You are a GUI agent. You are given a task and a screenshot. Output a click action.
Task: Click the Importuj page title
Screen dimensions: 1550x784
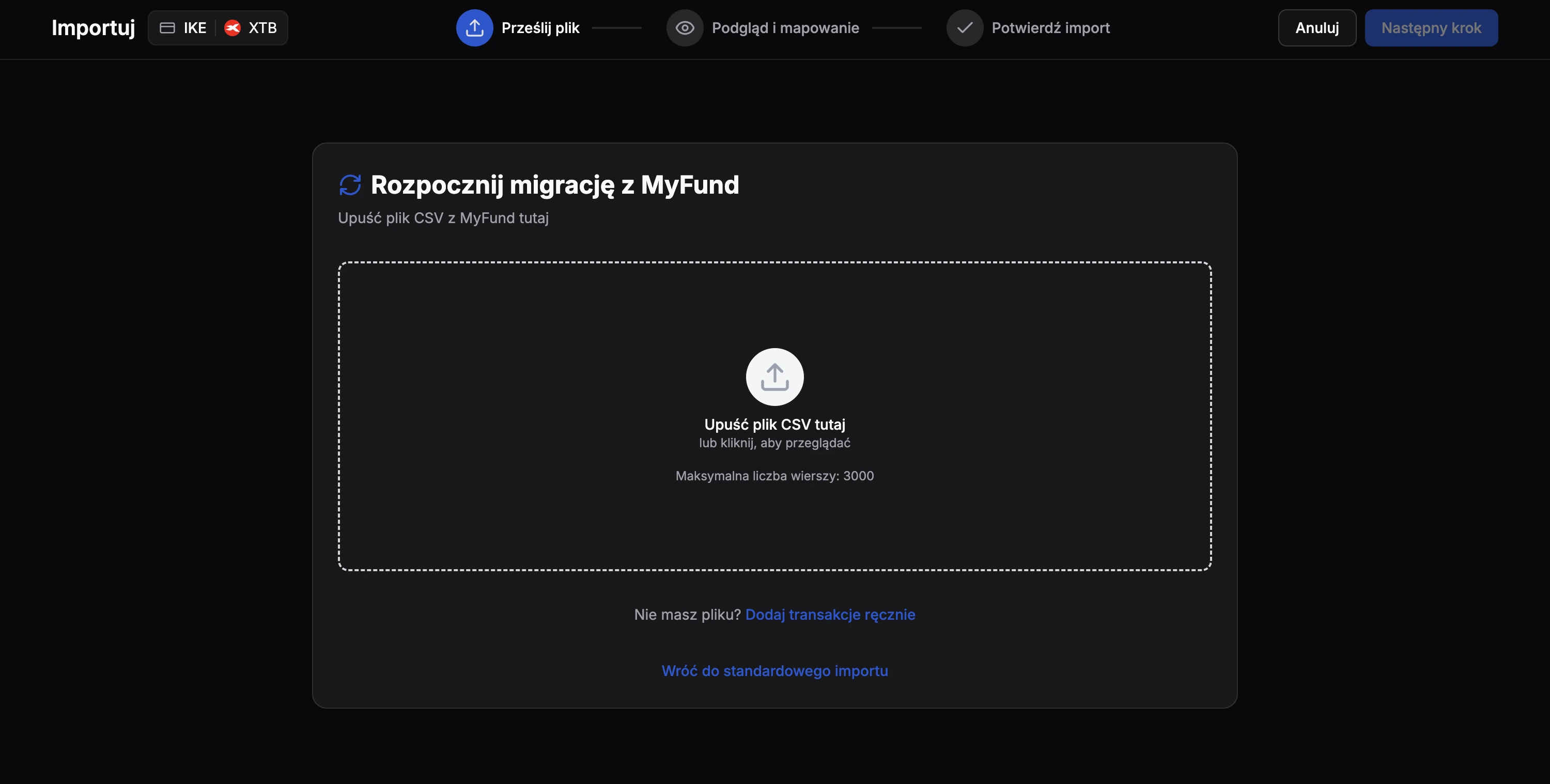[94, 28]
